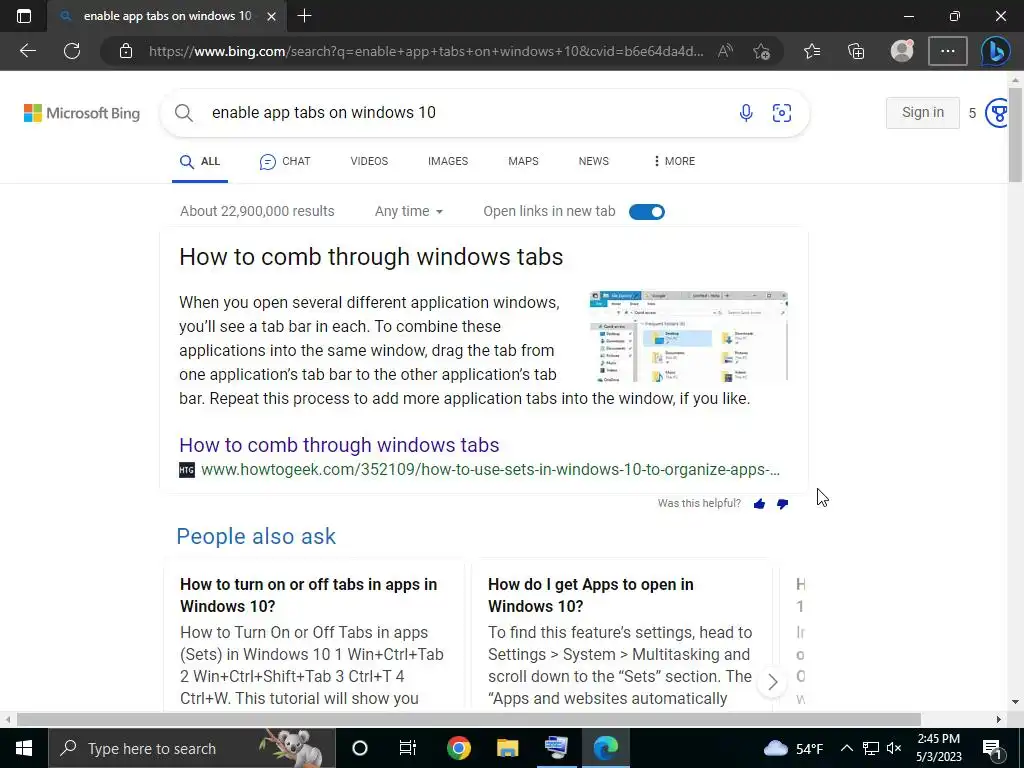This screenshot has width=1024, height=768.
Task: Open the weather 54°F widget
Action: click(x=793, y=748)
